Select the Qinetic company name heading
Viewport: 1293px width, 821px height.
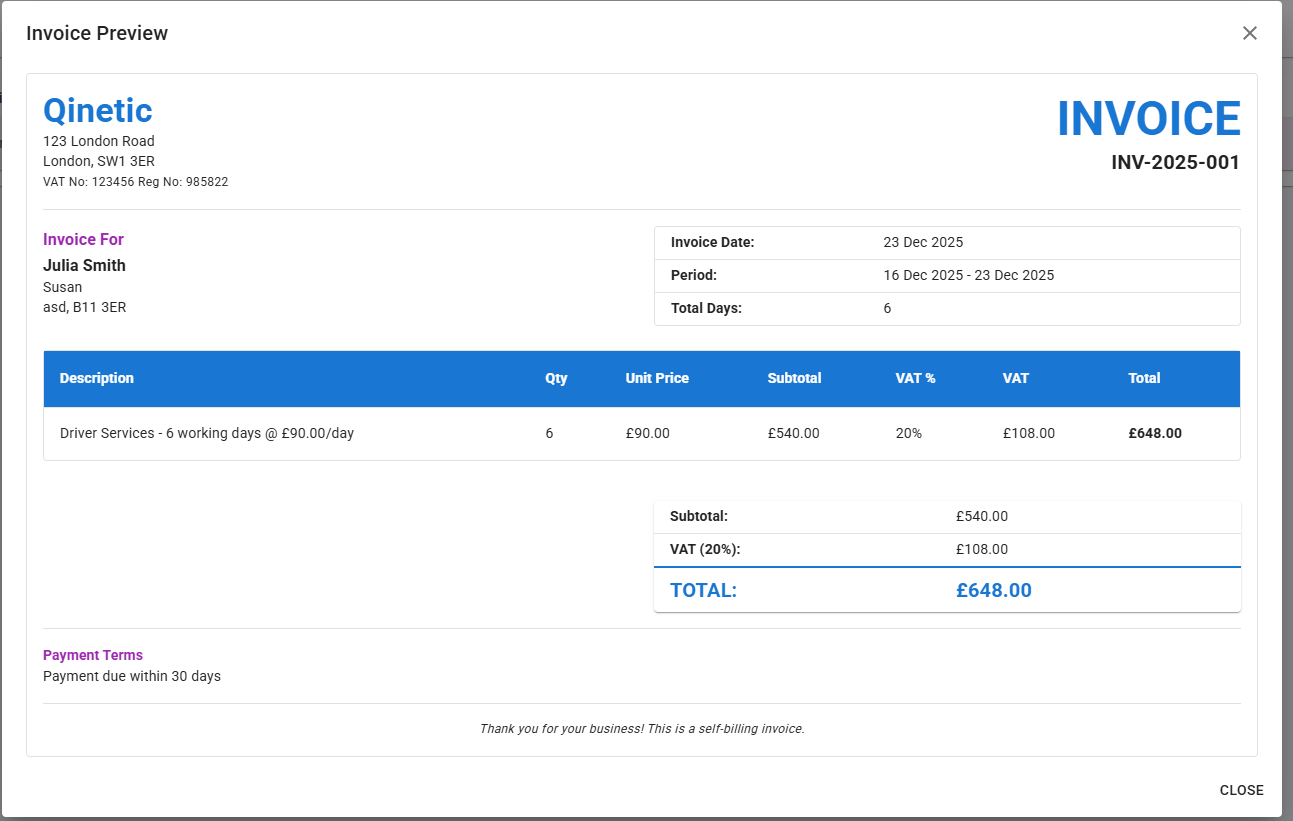click(97, 110)
